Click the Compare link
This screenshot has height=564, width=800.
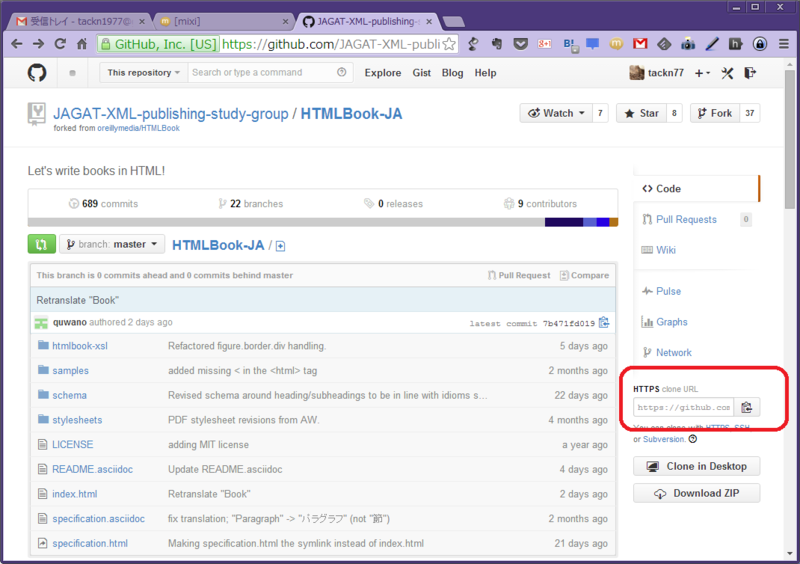584,275
